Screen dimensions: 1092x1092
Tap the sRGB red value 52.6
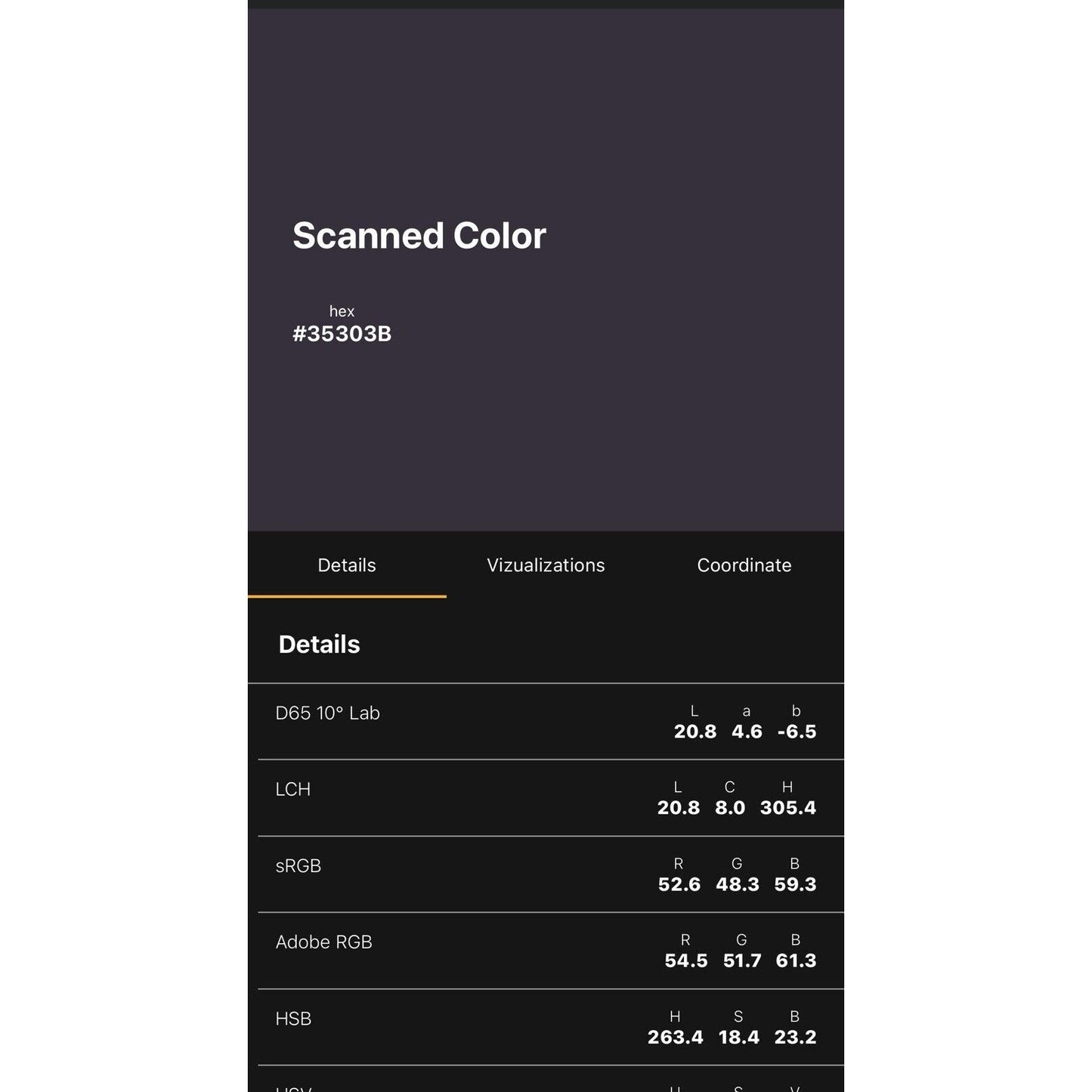679,884
